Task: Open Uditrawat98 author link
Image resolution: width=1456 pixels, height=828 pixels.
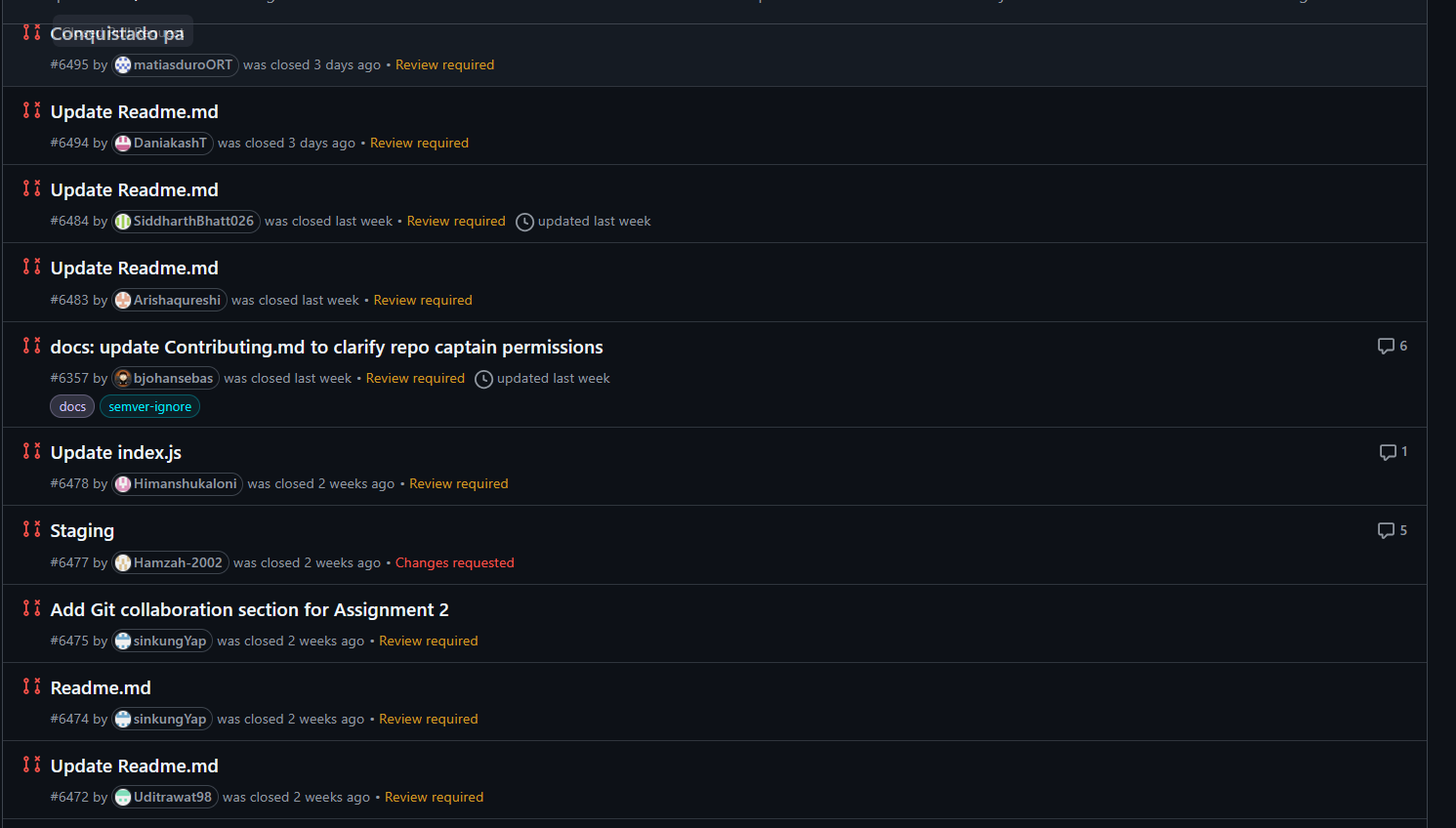Action: [172, 798]
